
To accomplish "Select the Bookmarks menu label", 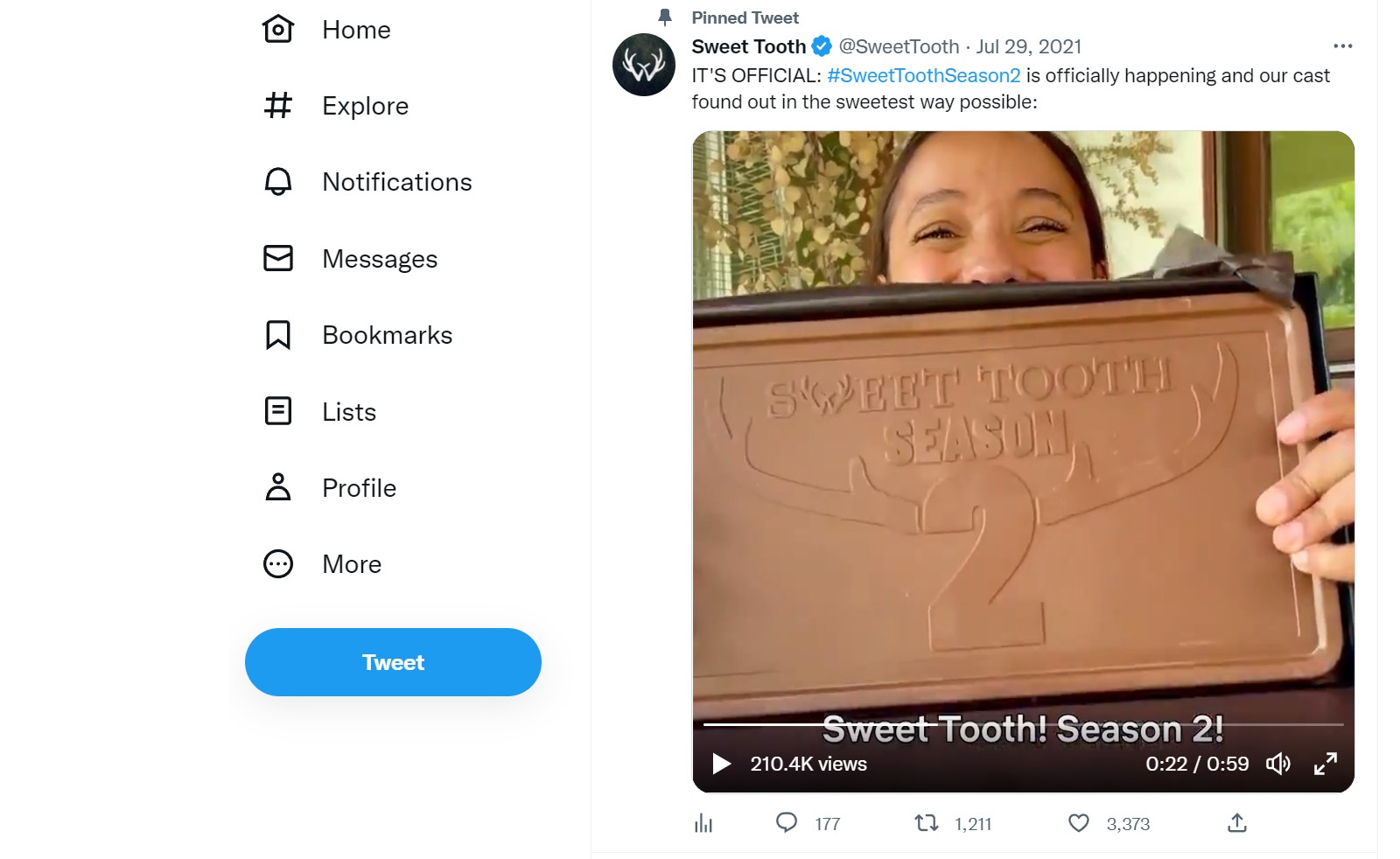I will click(x=388, y=335).
